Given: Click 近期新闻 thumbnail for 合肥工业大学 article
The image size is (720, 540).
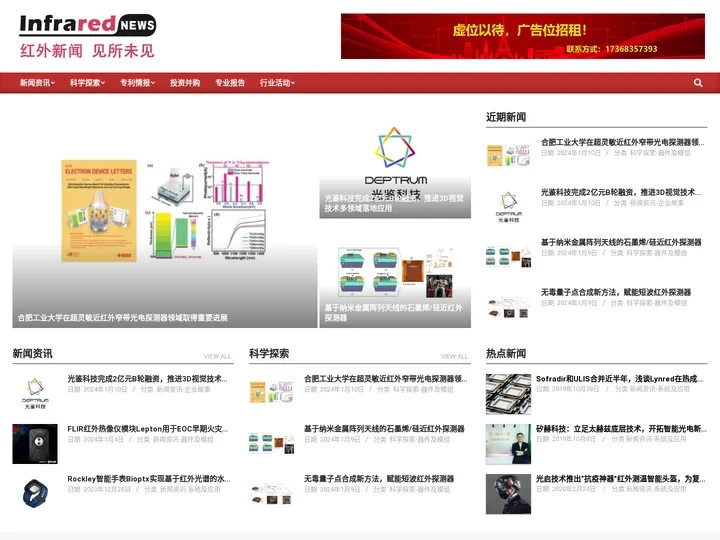Looking at the screenshot, I should (508, 156).
